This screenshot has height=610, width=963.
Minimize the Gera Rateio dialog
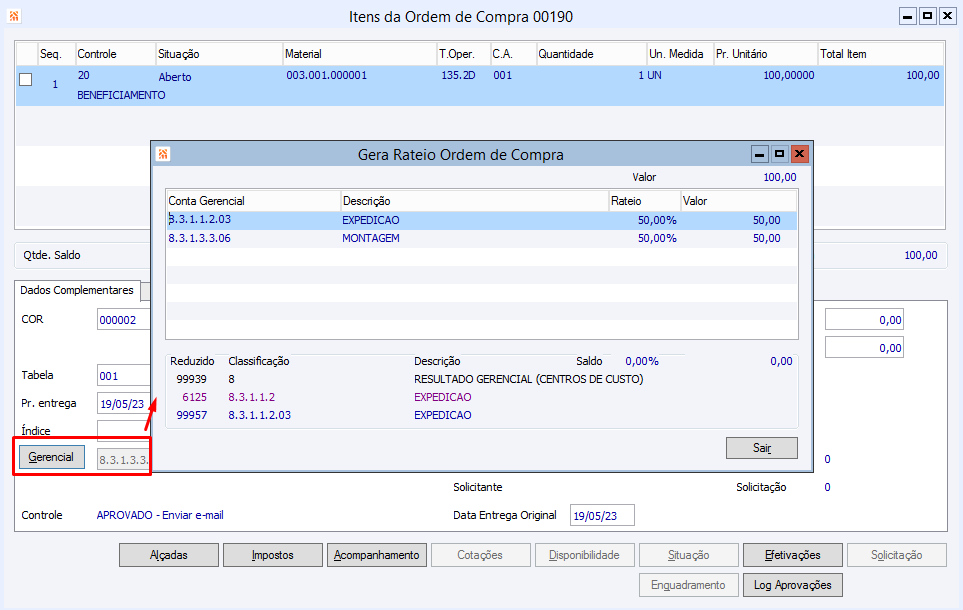pyautogui.click(x=760, y=154)
